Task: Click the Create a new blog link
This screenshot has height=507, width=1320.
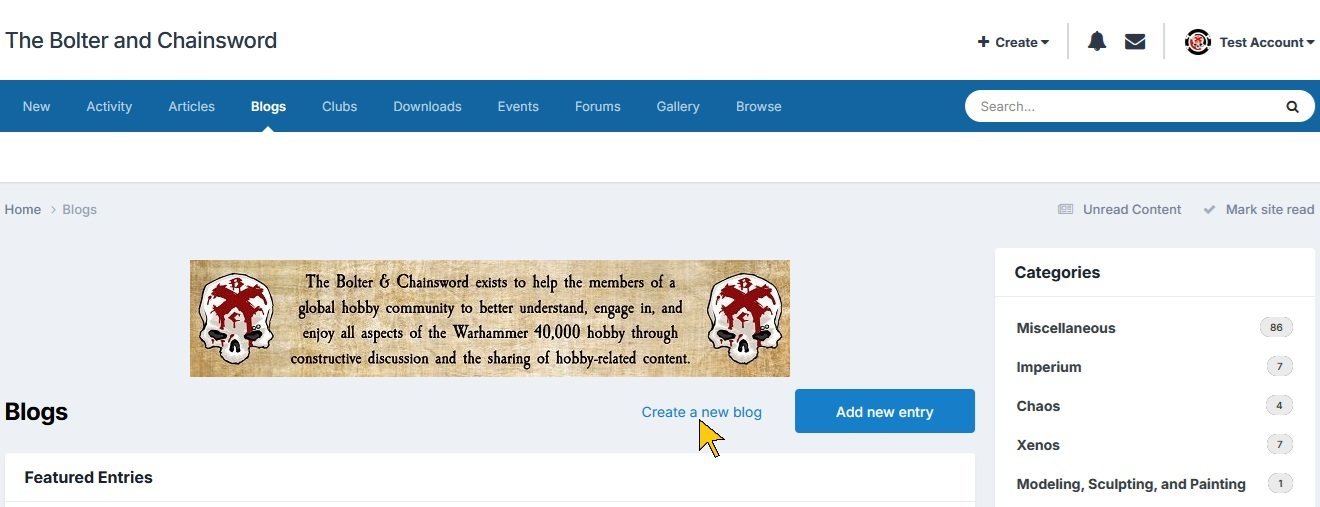Action: 702,412
